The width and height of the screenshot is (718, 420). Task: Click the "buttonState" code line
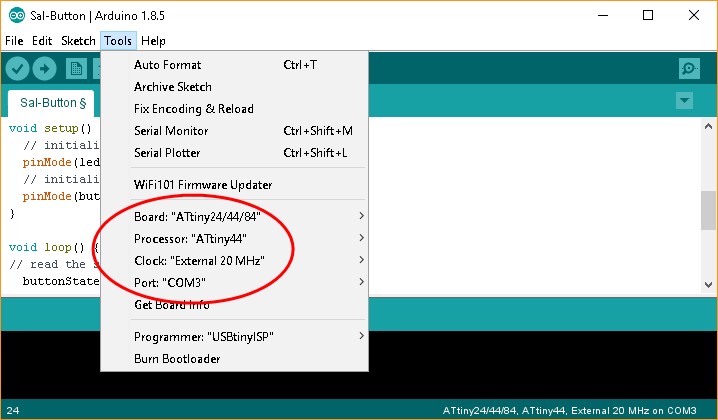click(60, 281)
